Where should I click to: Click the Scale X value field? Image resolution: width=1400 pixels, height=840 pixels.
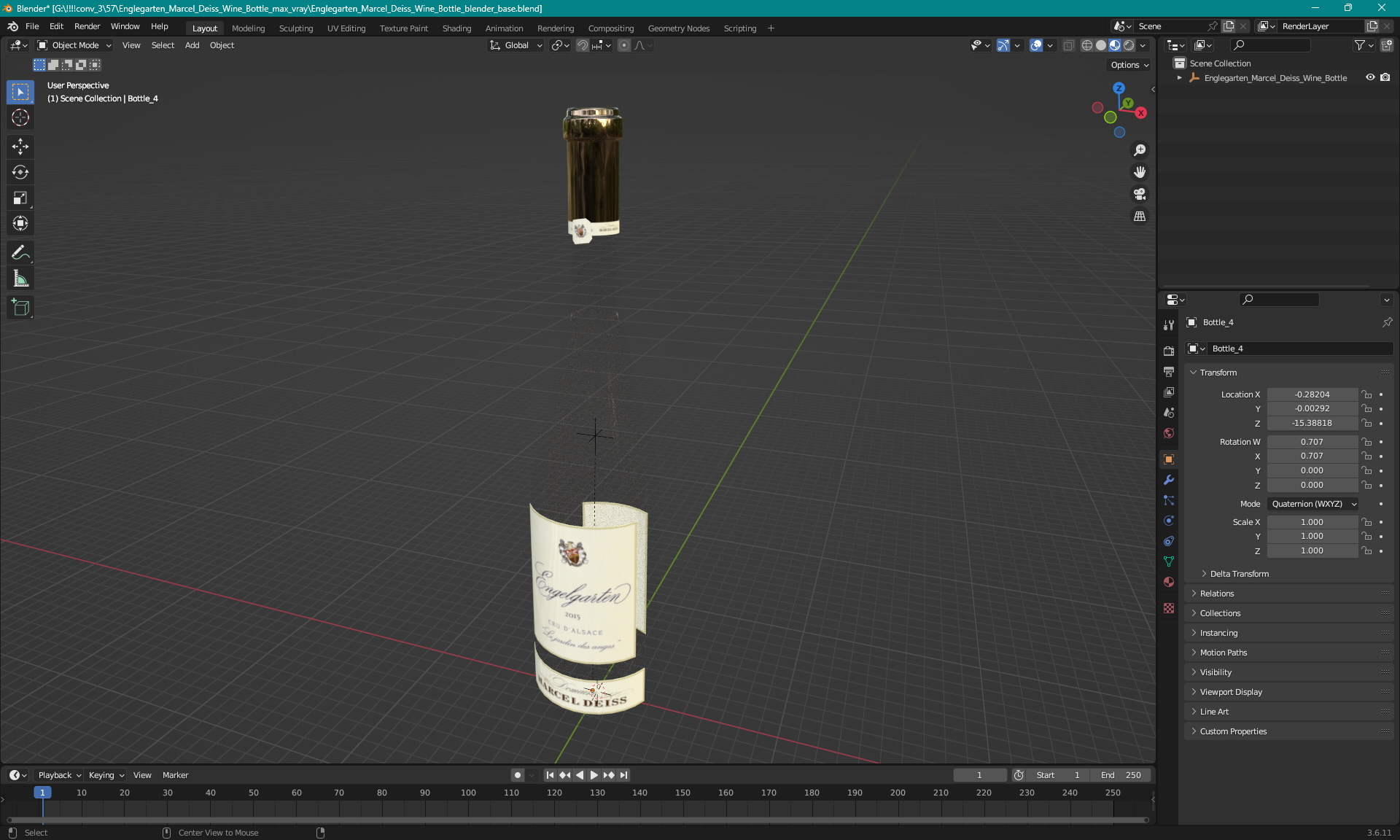pyautogui.click(x=1312, y=522)
